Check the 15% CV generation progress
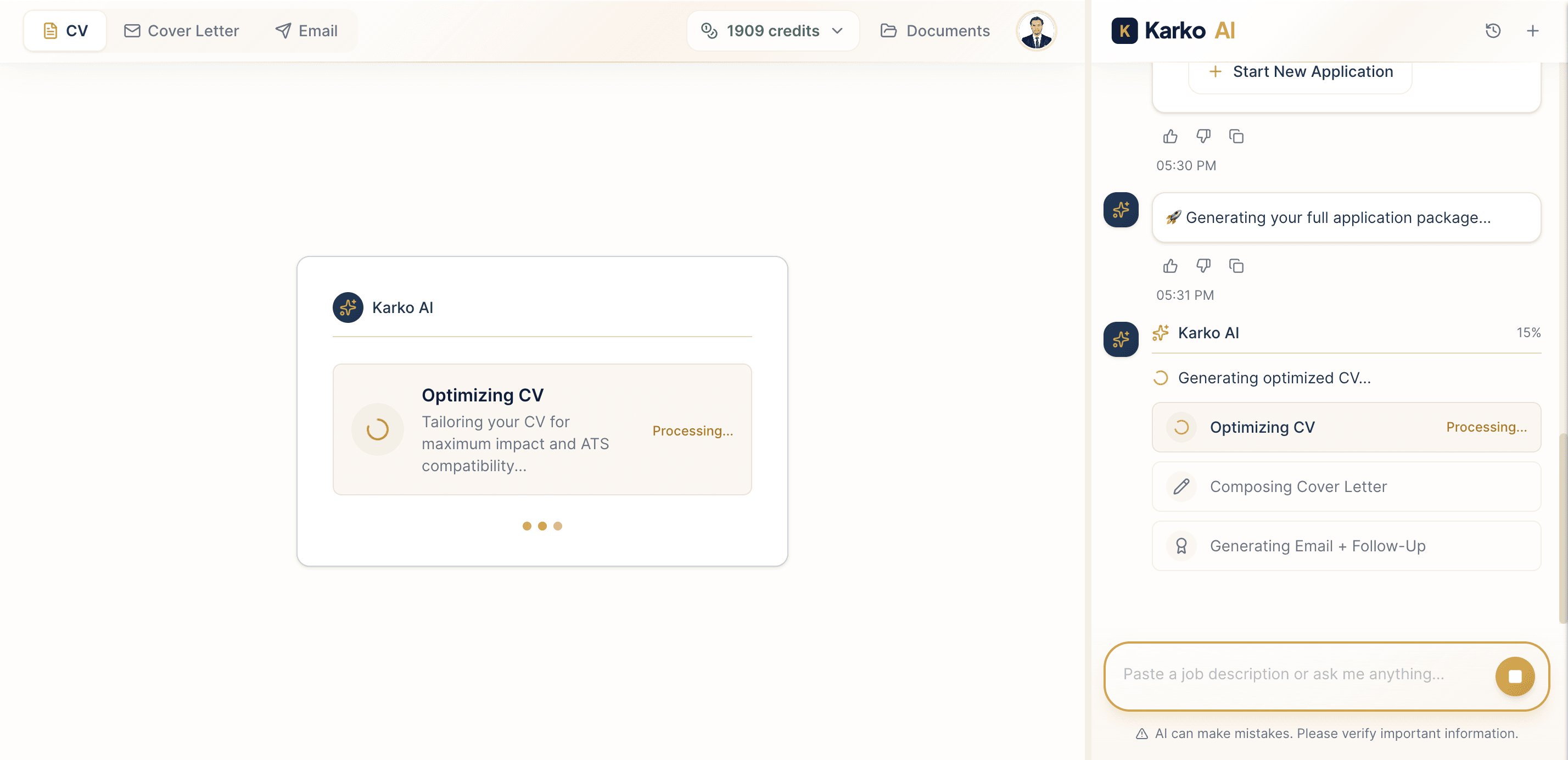 coord(1529,333)
